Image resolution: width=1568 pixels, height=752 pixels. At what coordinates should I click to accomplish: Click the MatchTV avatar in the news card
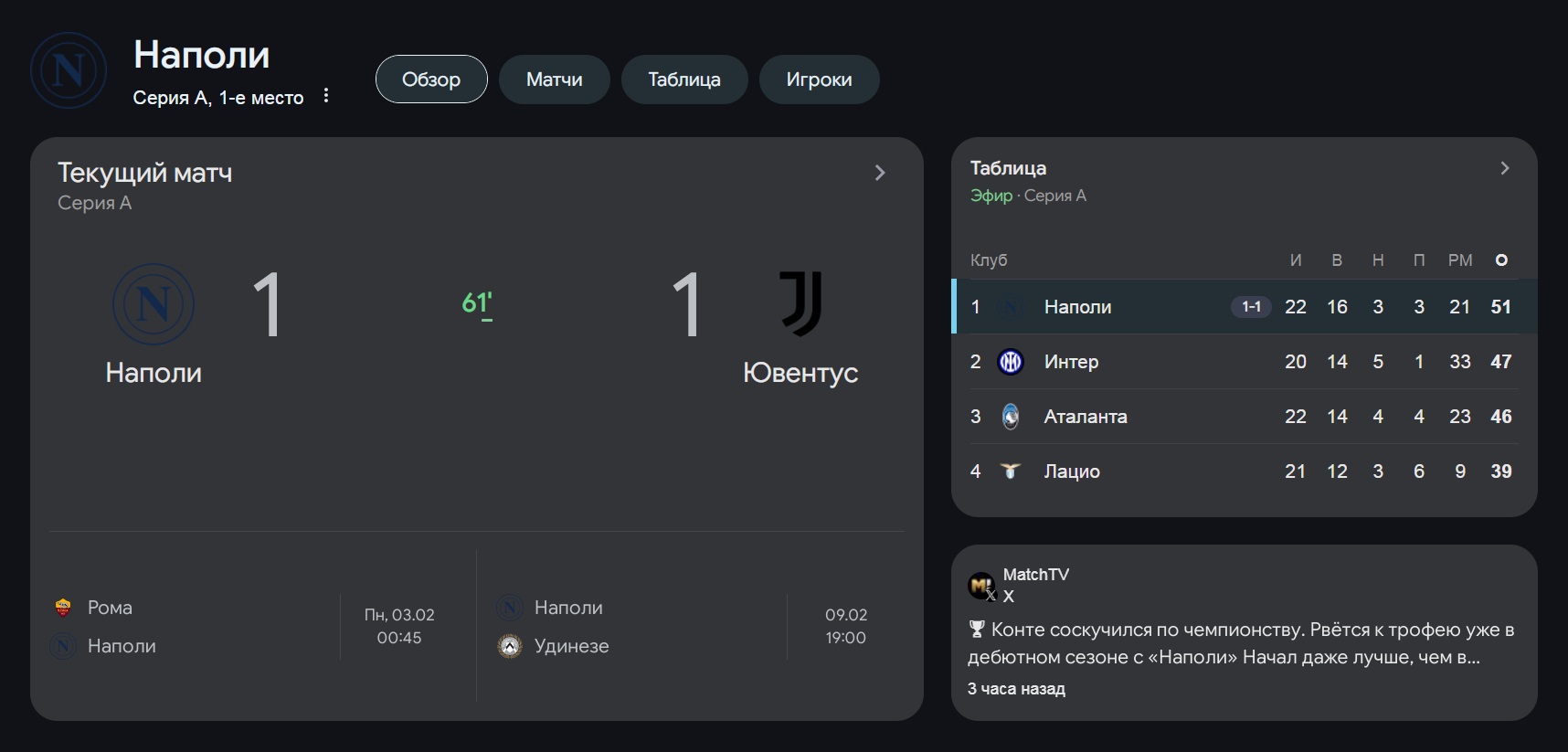pyautogui.click(x=981, y=585)
